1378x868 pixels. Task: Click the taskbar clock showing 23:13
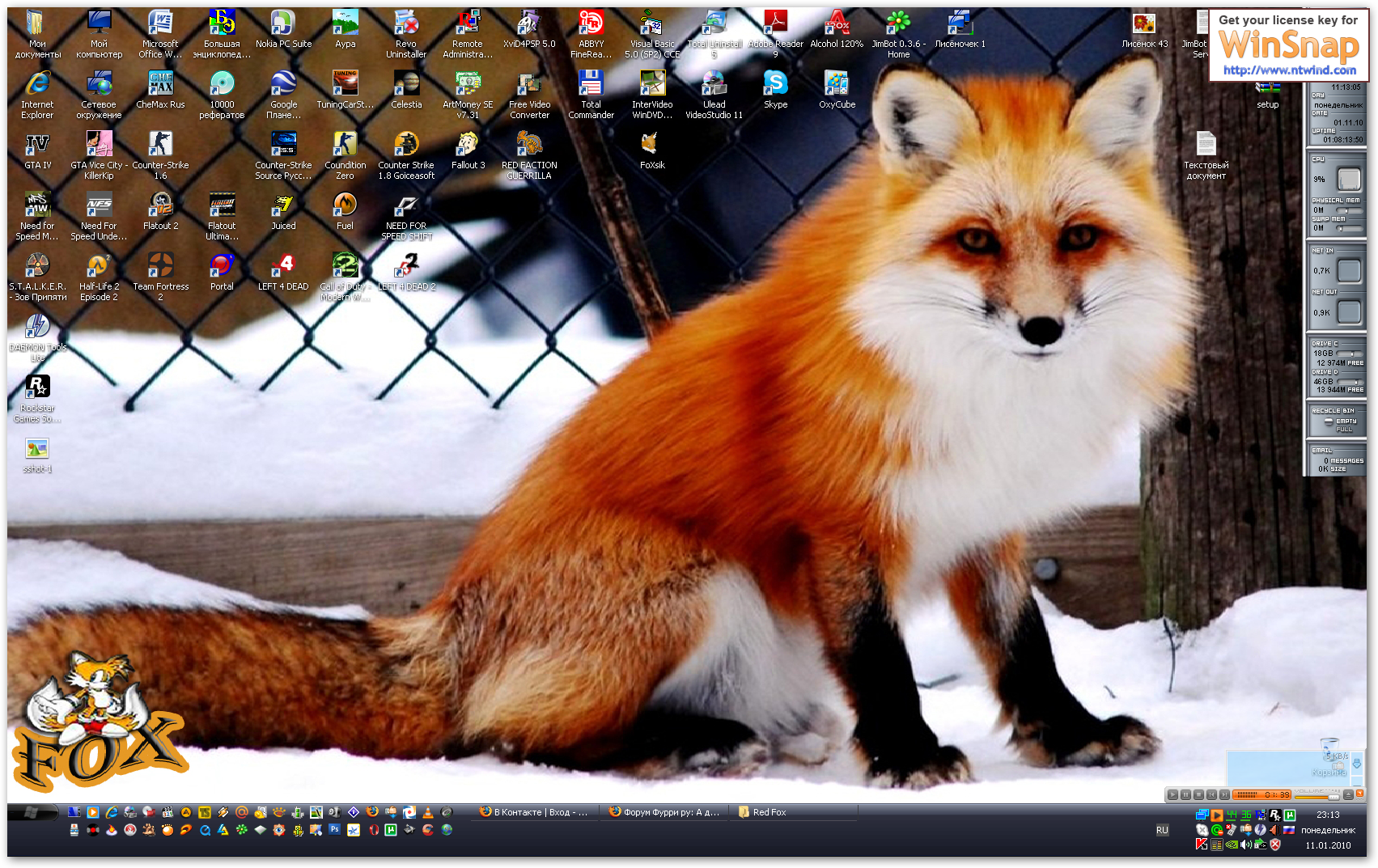pos(1327,815)
